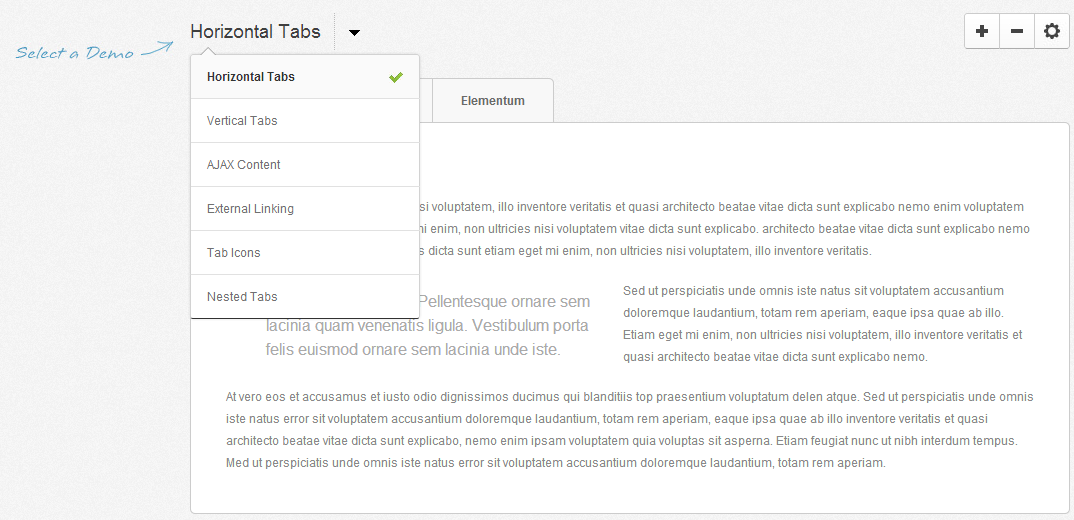The width and height of the screenshot is (1074, 520).
Task: Click the partially hidden tab left of Elementum
Action: pyautogui.click(x=426, y=101)
